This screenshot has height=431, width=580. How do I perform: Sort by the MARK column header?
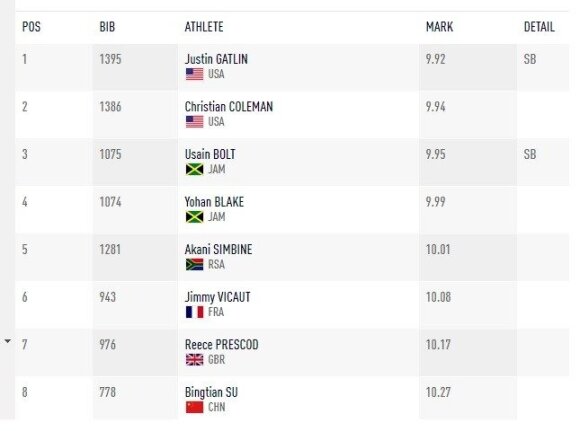pyautogui.click(x=439, y=27)
